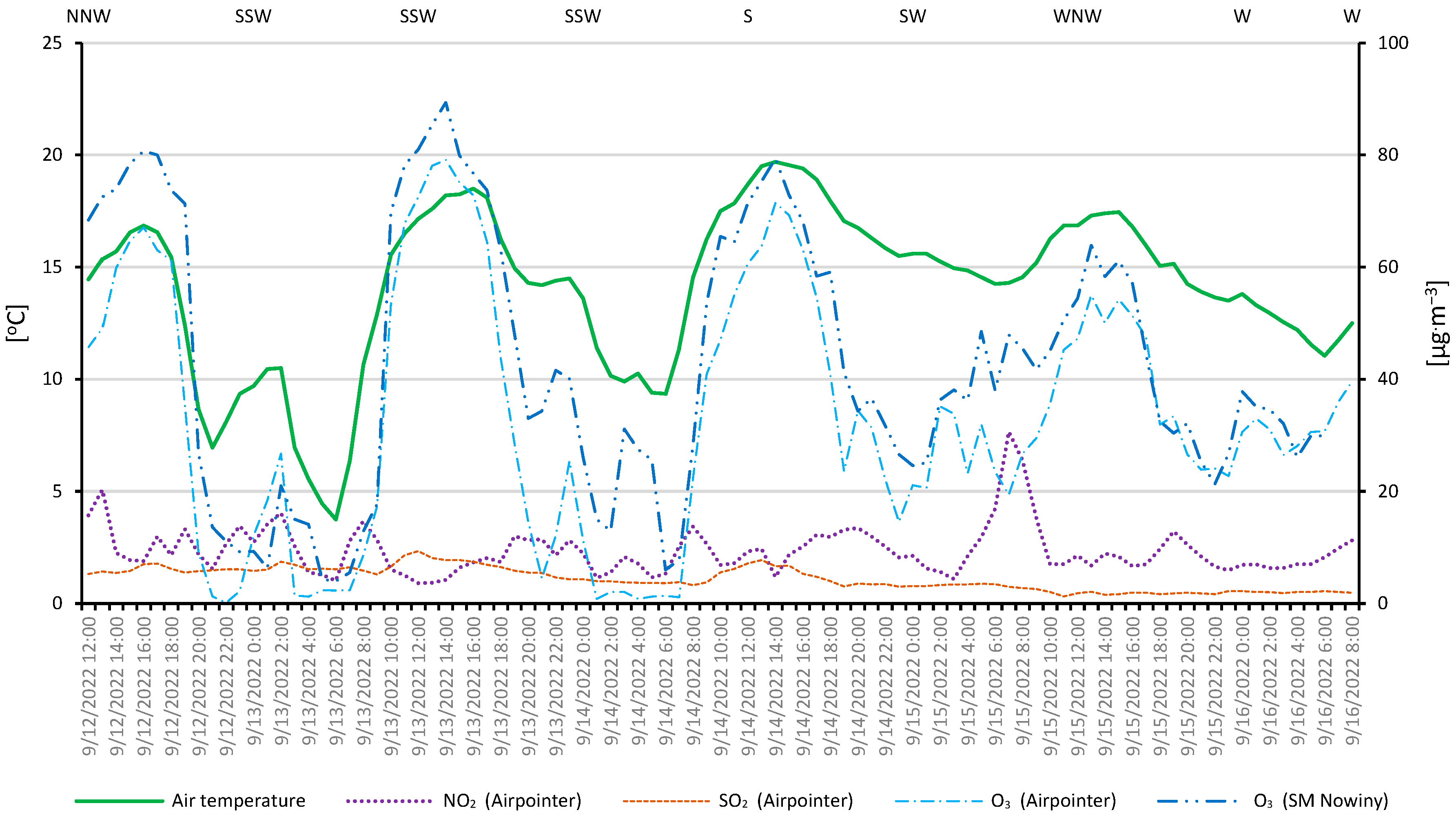1456x819 pixels.
Task: Click the purple dotted NO₂ legend line
Action: (389, 801)
